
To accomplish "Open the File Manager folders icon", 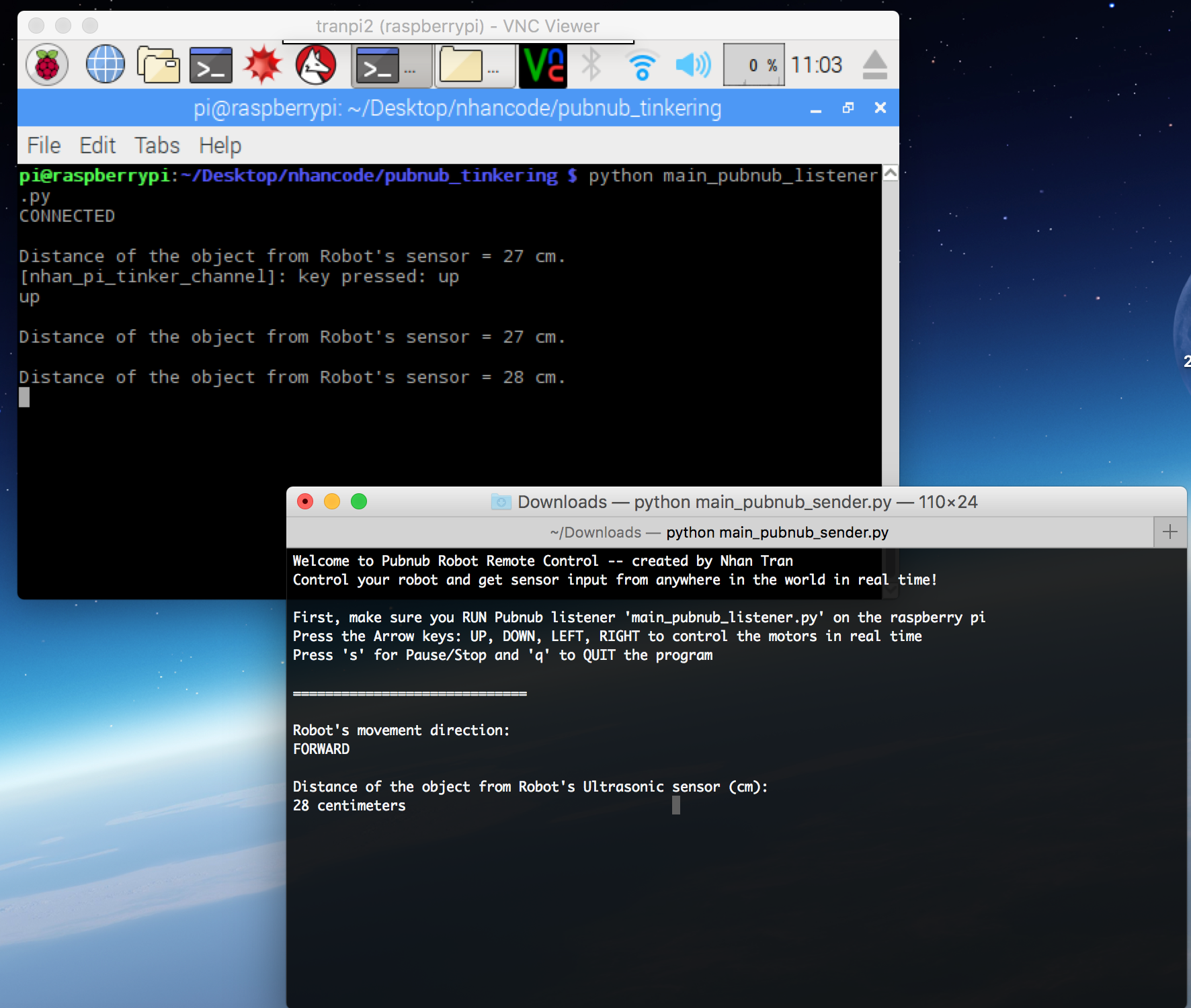I will pyautogui.click(x=159, y=65).
